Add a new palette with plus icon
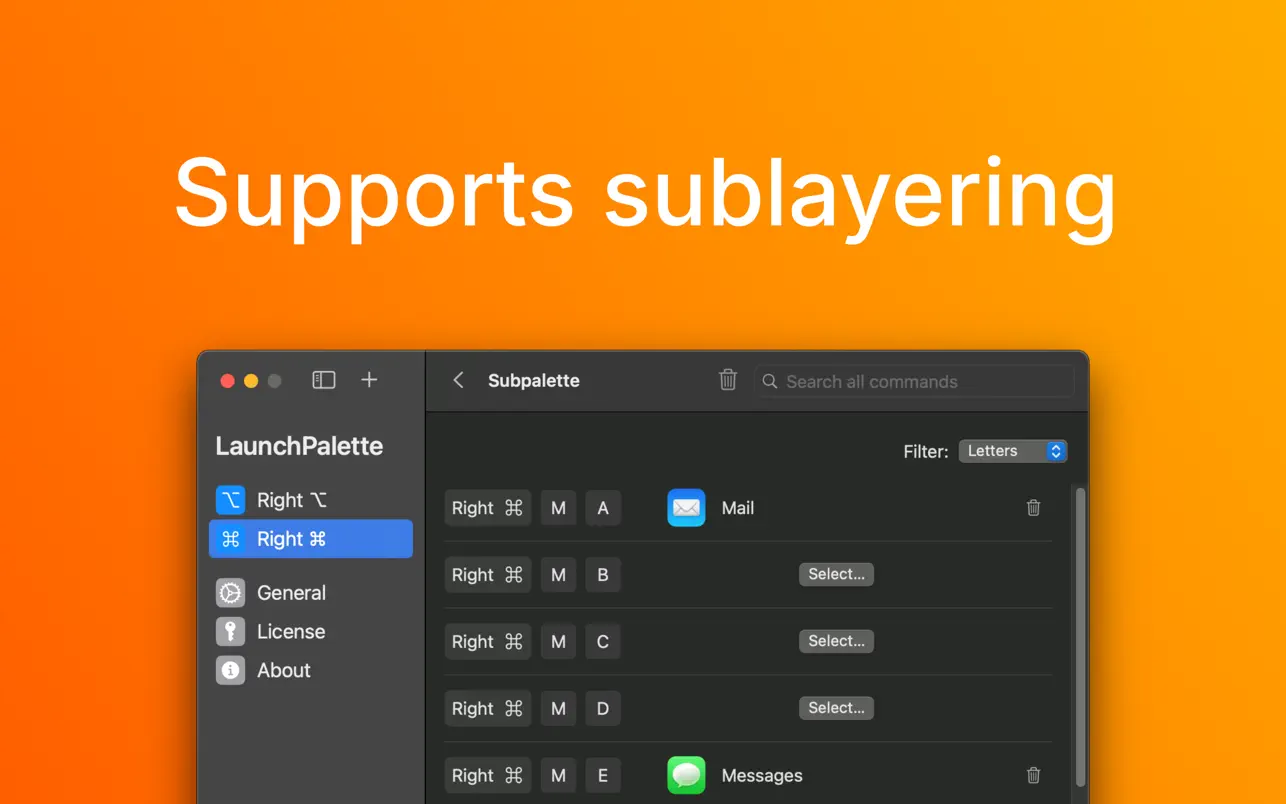 pyautogui.click(x=369, y=380)
